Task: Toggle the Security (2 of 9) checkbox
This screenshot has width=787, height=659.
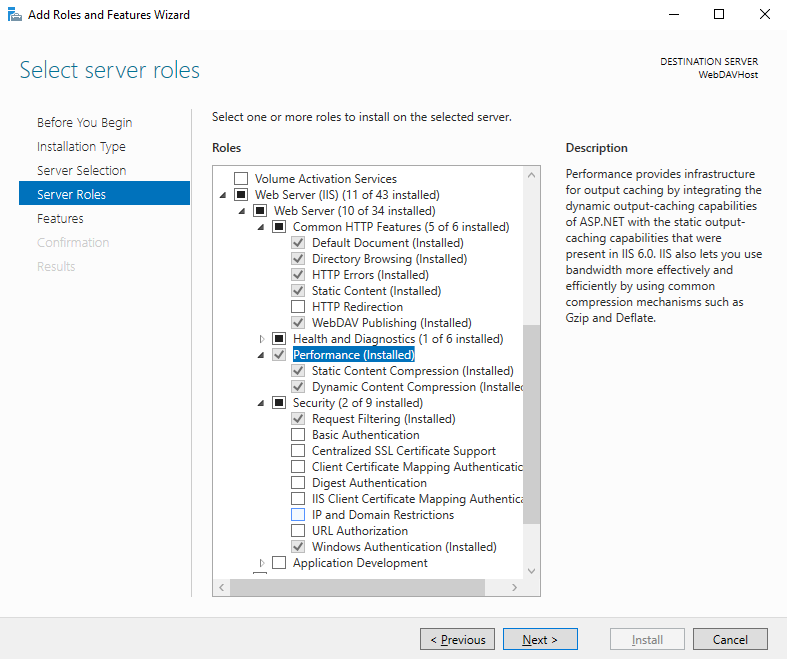Action: (x=279, y=403)
